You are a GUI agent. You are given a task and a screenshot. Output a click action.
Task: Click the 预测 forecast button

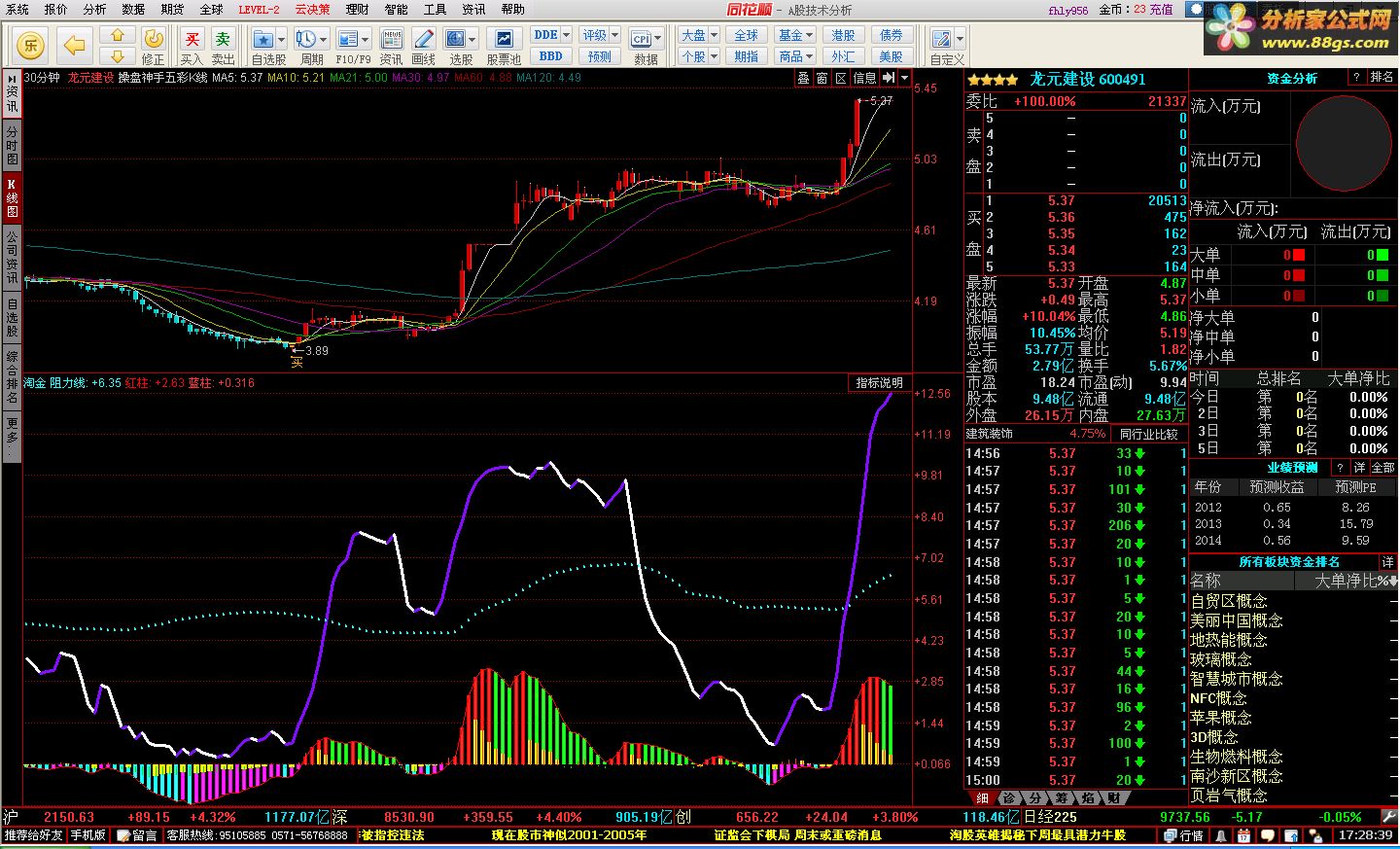pyautogui.click(x=600, y=56)
